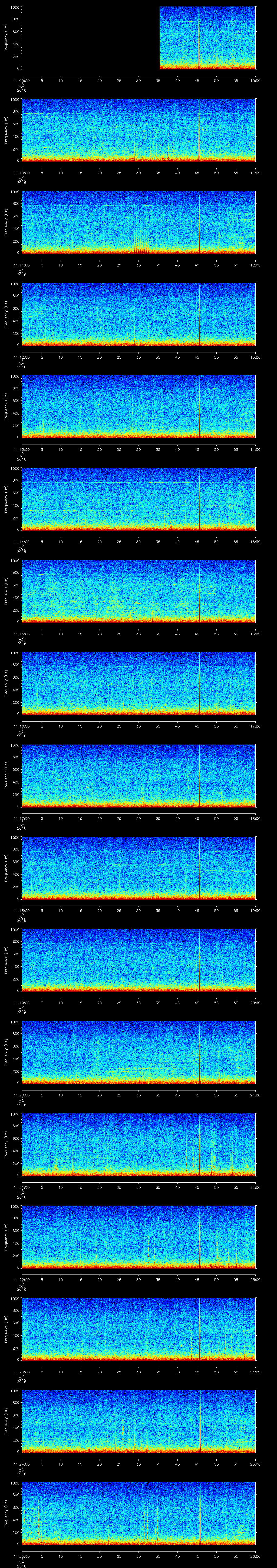Click the '11:21:00' time axis label
This screenshot has width=277, height=1568.
pos(22,1187)
